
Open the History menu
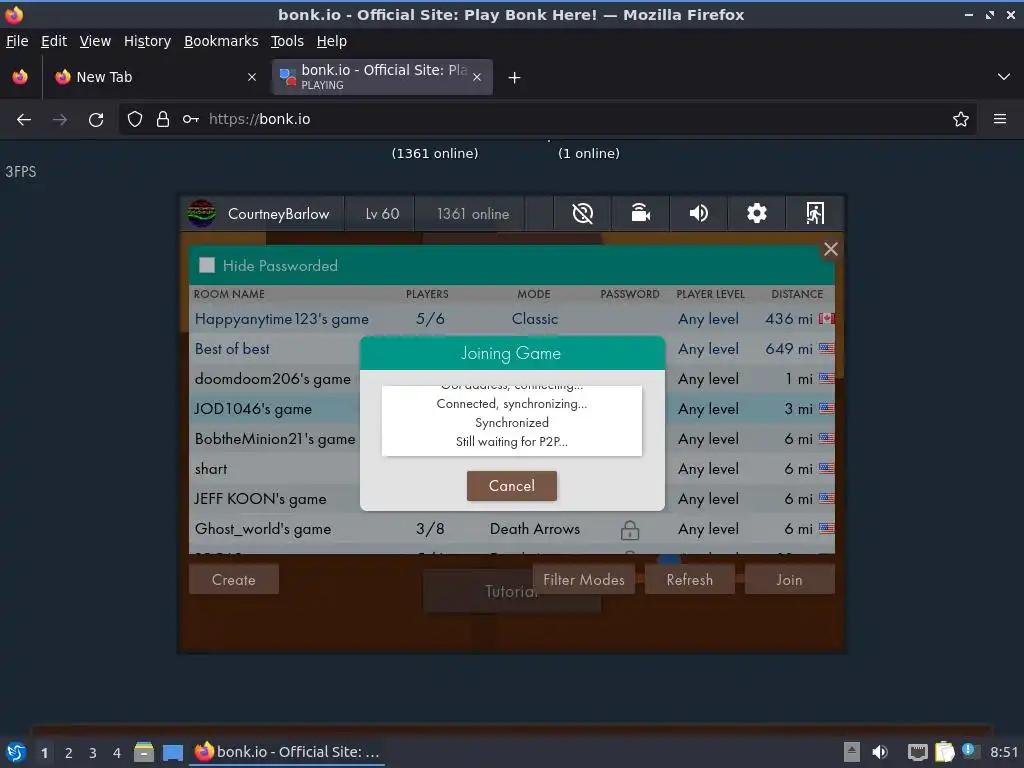coord(148,41)
